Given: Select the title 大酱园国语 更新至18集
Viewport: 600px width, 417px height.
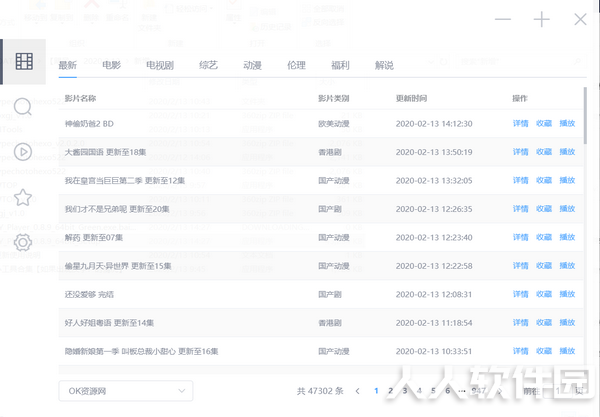Looking at the screenshot, I should point(106,152).
